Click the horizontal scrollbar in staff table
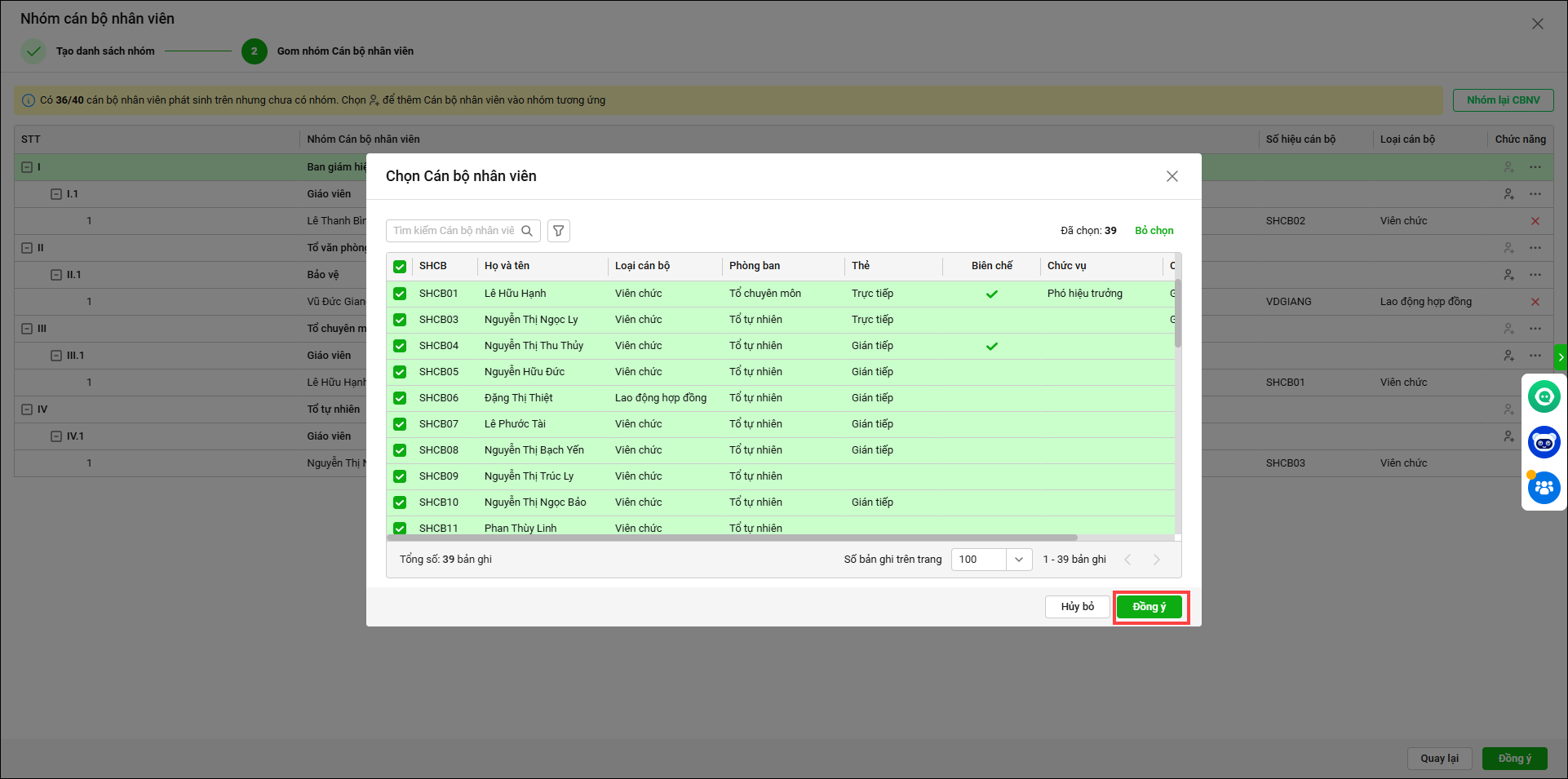Viewport: 1568px width, 779px height. tap(732, 538)
